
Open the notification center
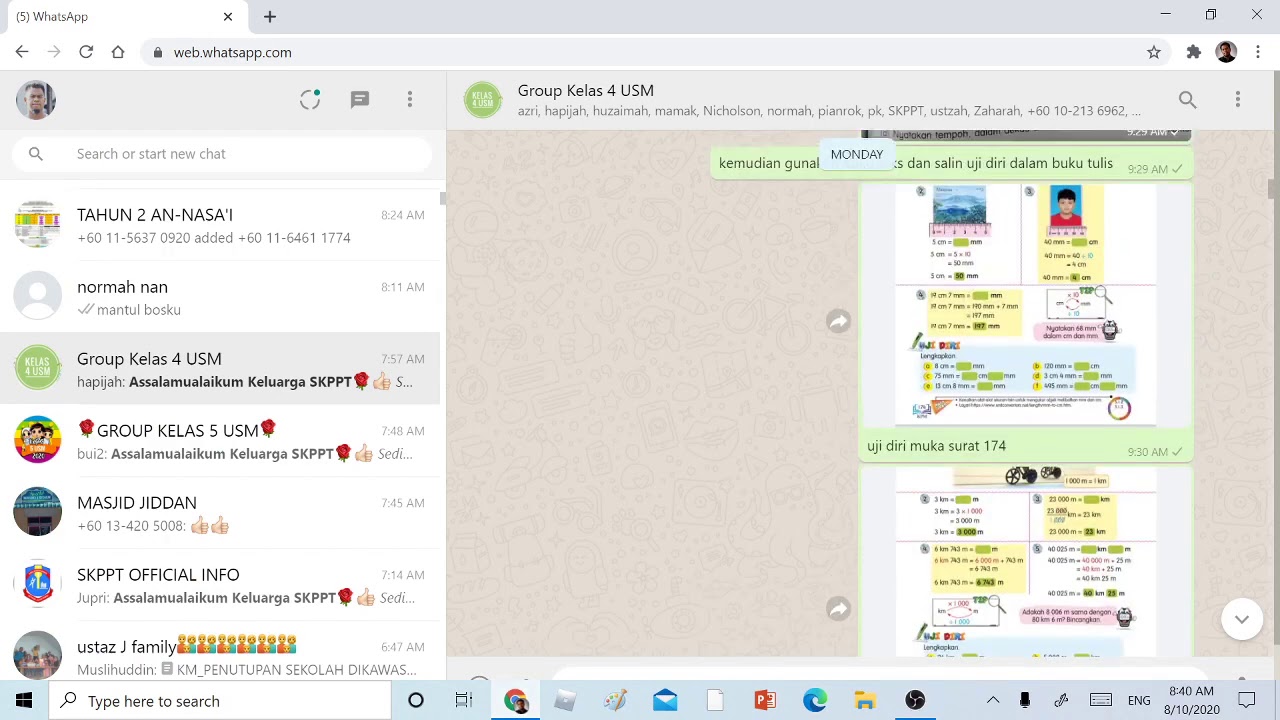coord(1247,701)
